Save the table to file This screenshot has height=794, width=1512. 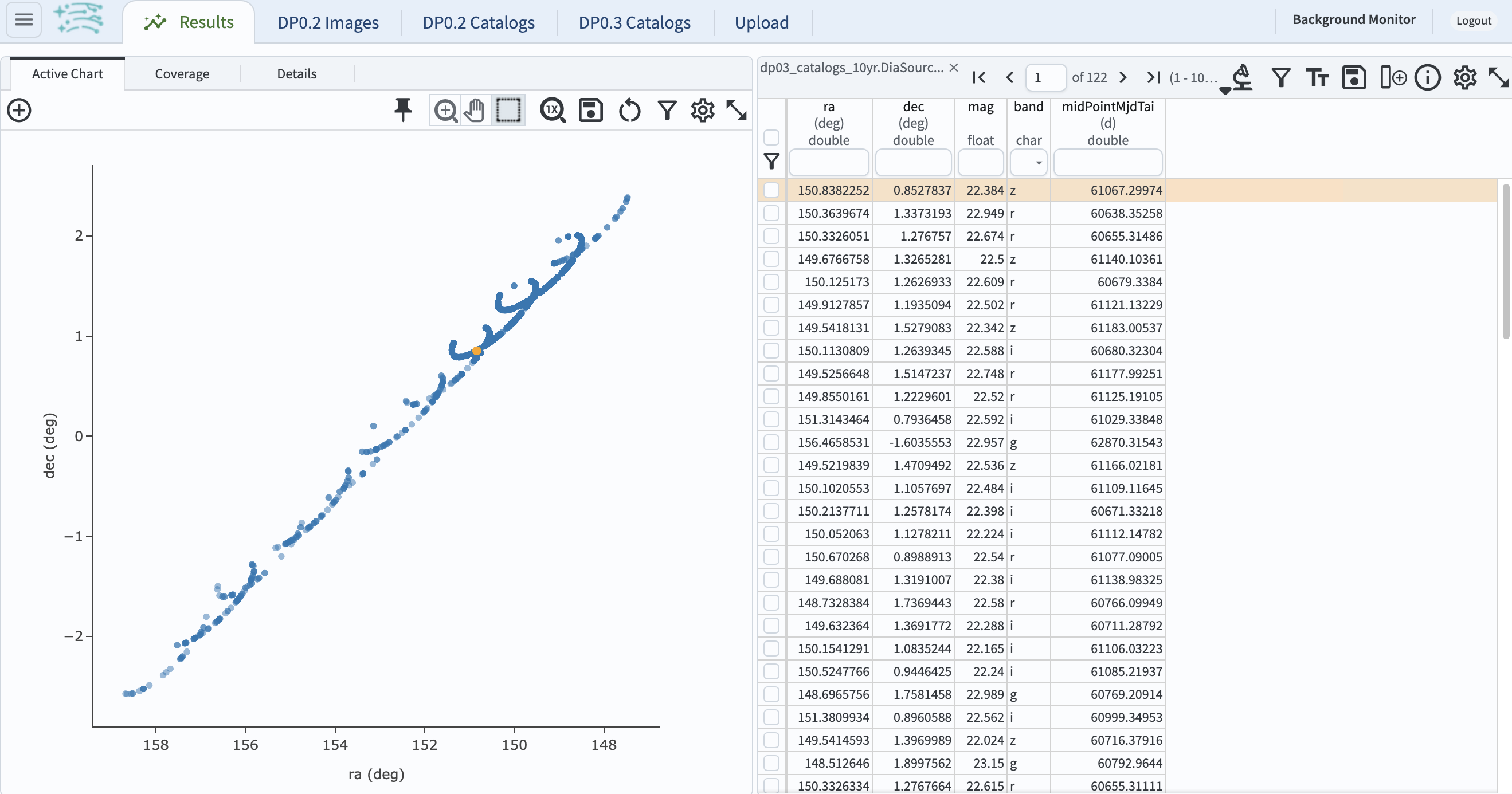1354,77
